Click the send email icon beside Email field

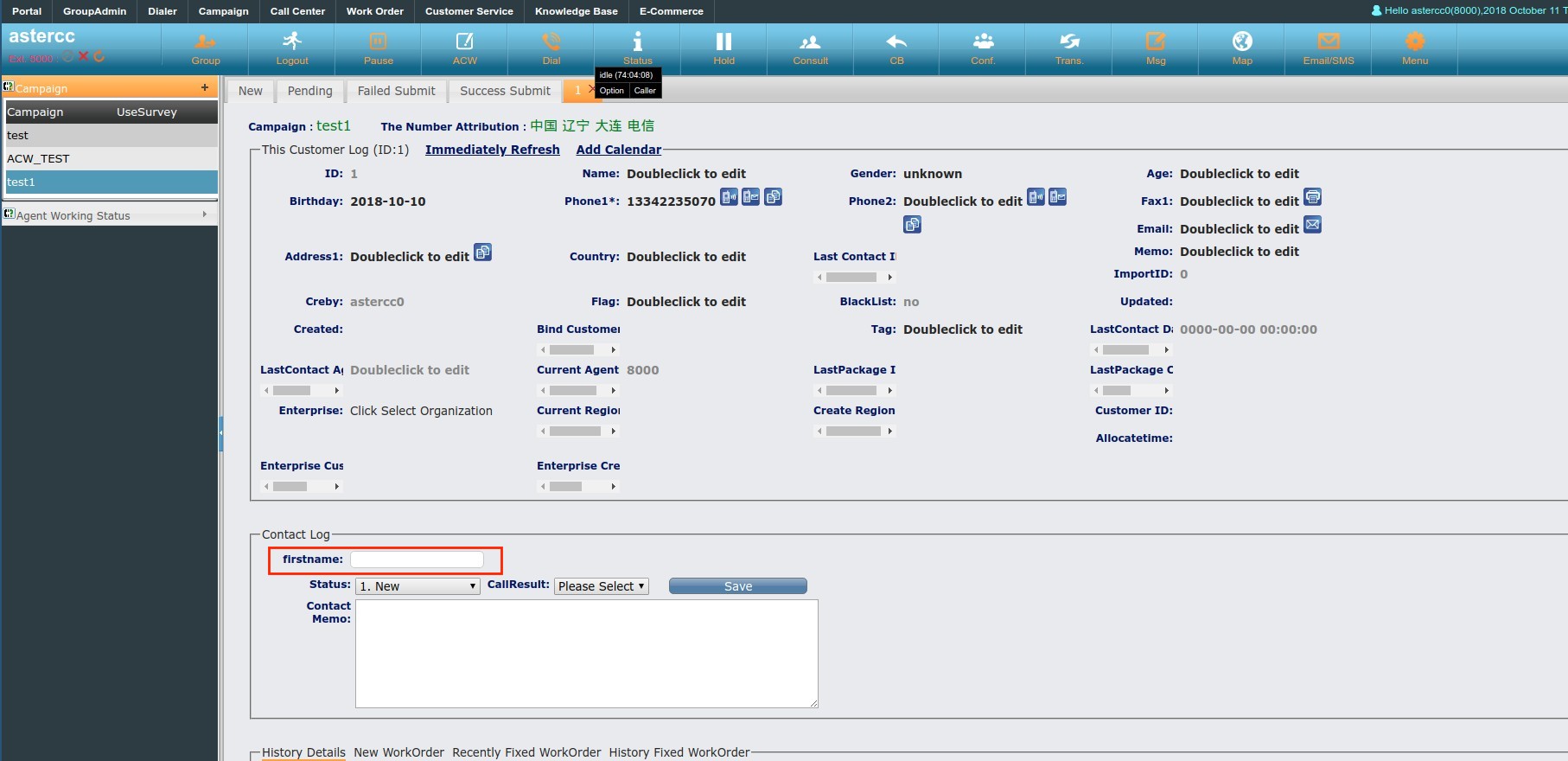coord(1312,225)
